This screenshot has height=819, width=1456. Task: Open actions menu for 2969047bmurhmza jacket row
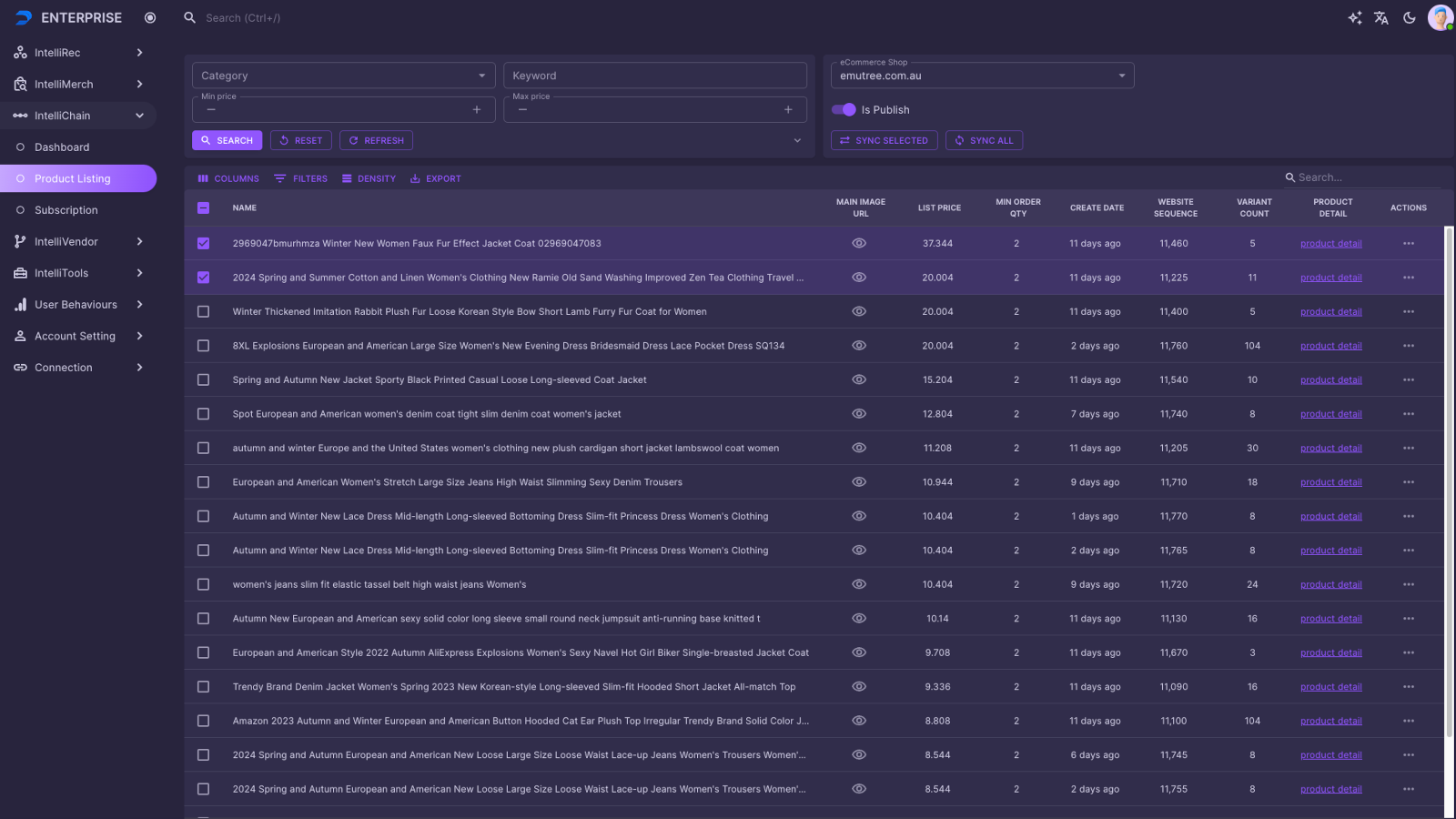1409,244
